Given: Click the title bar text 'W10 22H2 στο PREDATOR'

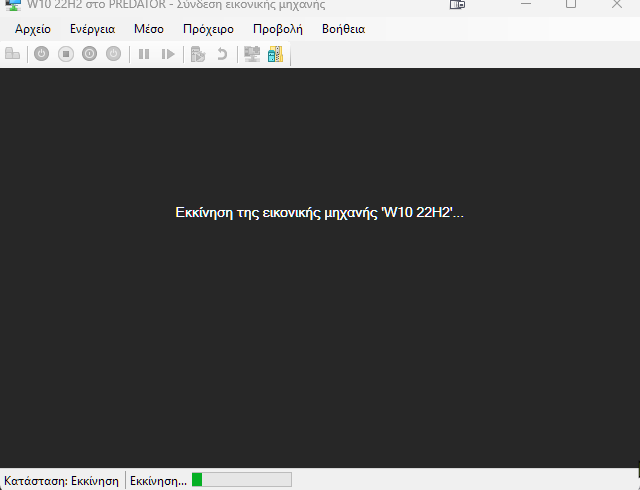Looking at the screenshot, I should pos(97,5).
